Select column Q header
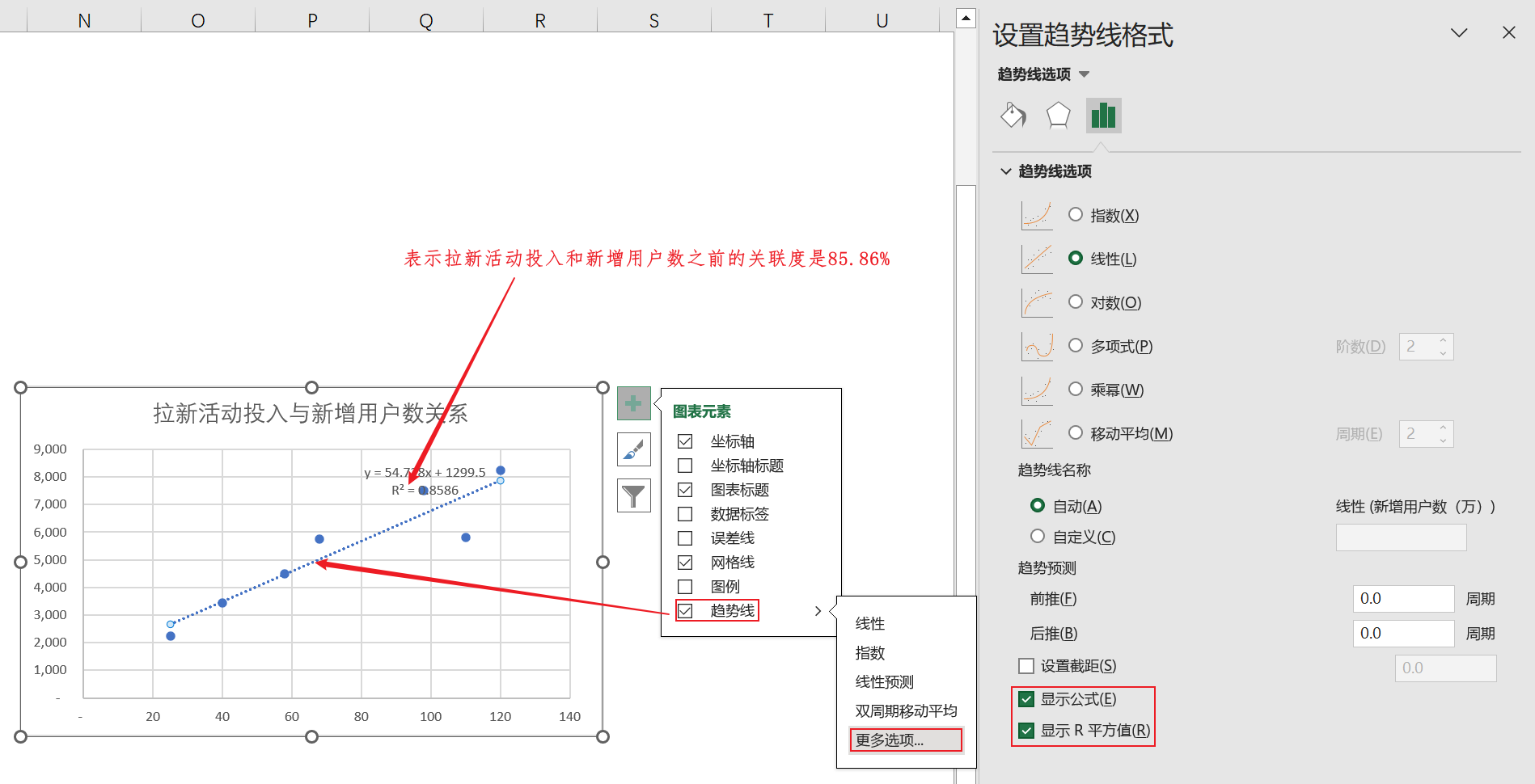 426,20
